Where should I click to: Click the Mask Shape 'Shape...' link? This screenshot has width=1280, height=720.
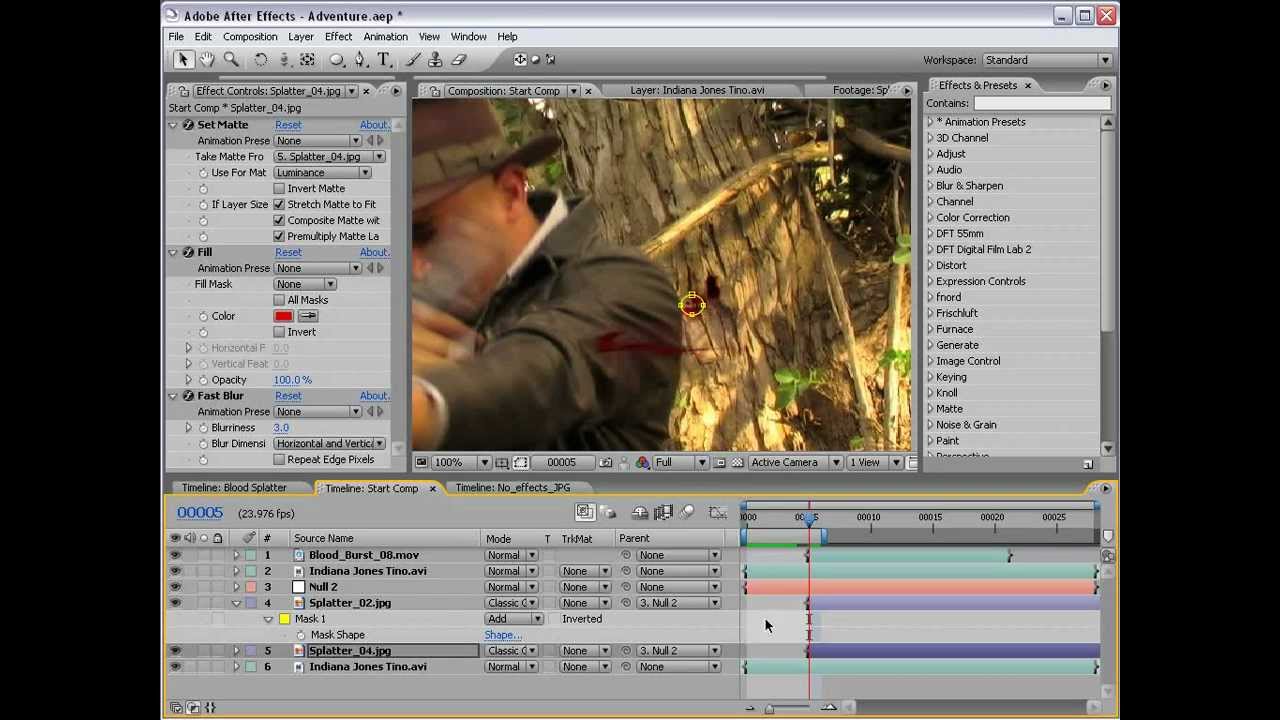[x=502, y=635]
